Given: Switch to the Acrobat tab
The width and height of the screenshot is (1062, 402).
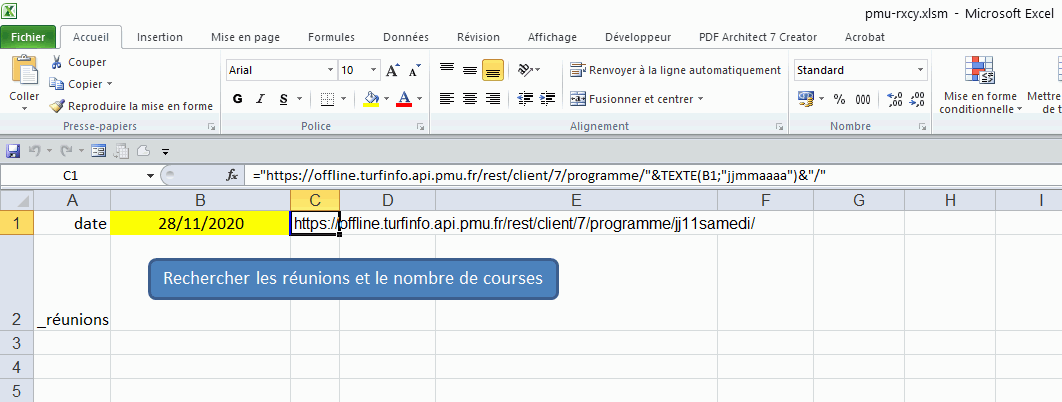Looking at the screenshot, I should pyautogui.click(x=865, y=37).
